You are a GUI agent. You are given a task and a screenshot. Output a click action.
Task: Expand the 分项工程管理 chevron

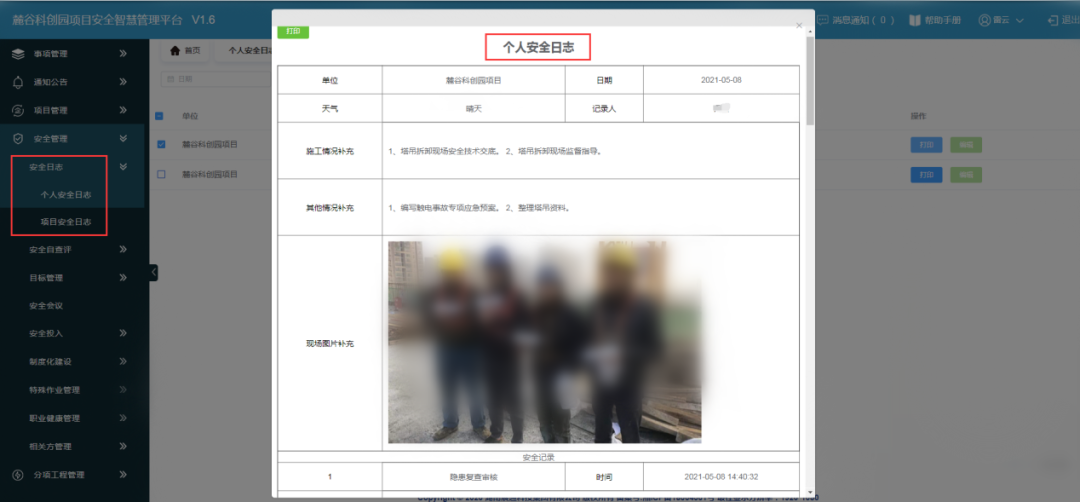point(123,474)
